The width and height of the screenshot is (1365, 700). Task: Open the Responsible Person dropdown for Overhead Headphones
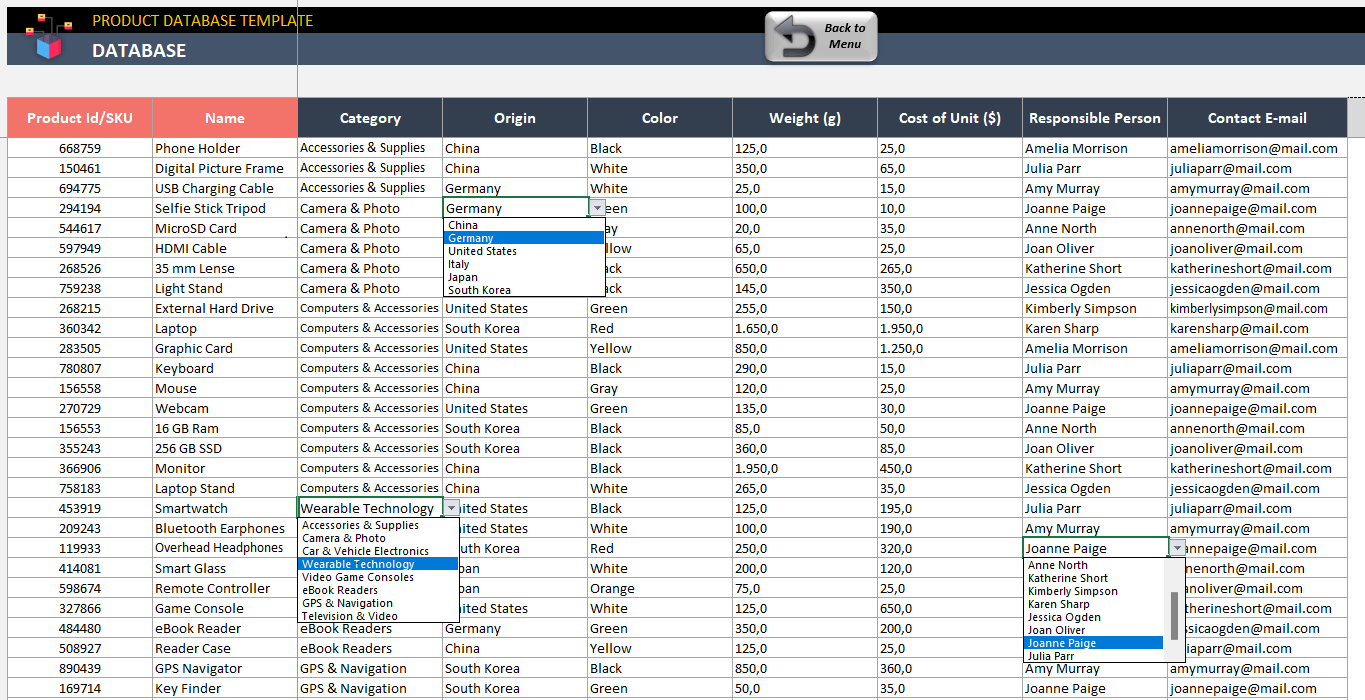tap(1176, 548)
